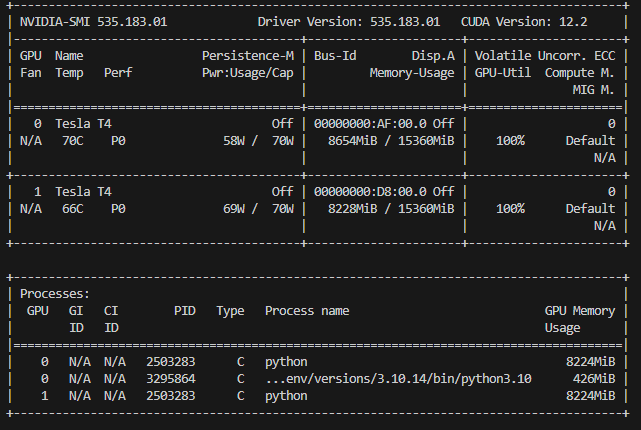Click the Persistence-M column header
Viewport: 641px width, 430px height.
coord(248,56)
